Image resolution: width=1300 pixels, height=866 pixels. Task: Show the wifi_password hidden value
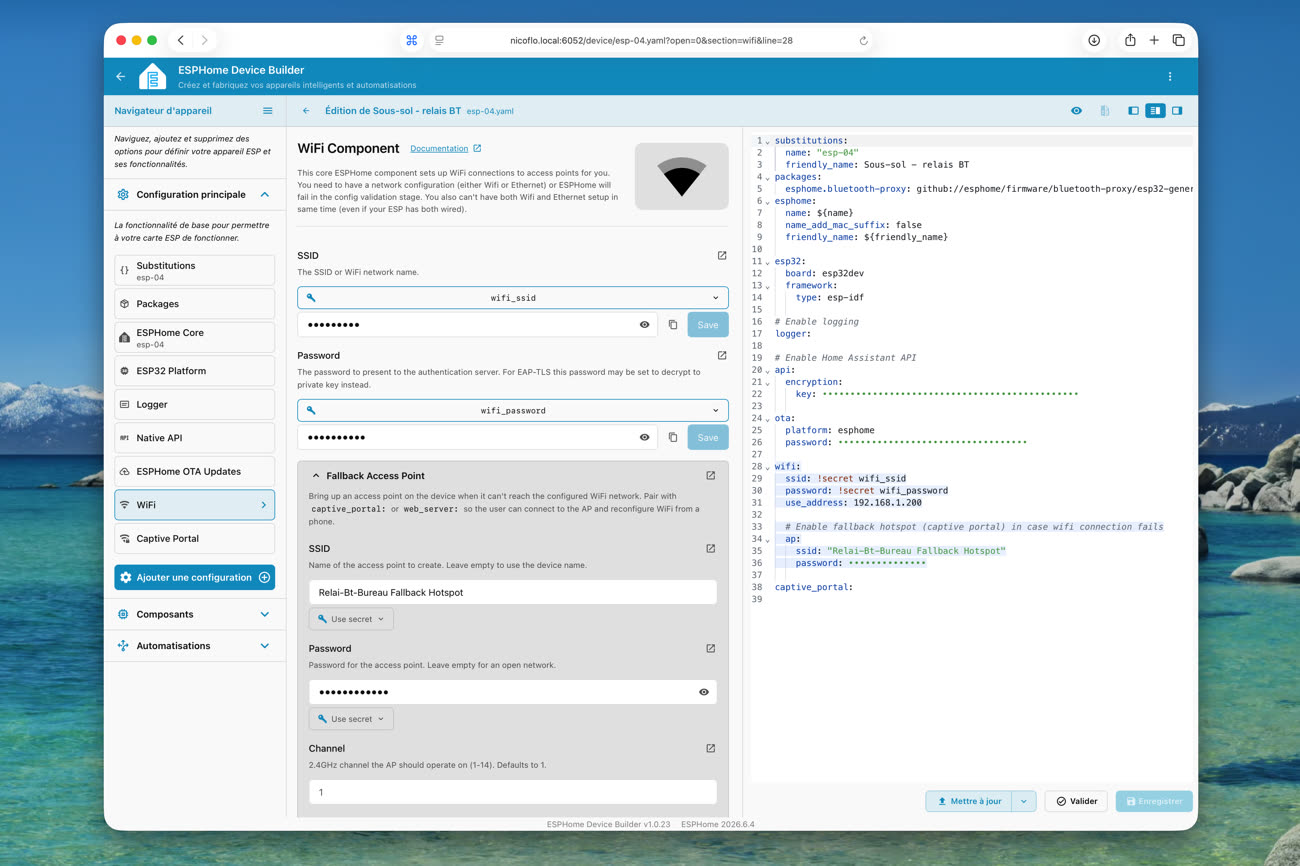coord(644,437)
